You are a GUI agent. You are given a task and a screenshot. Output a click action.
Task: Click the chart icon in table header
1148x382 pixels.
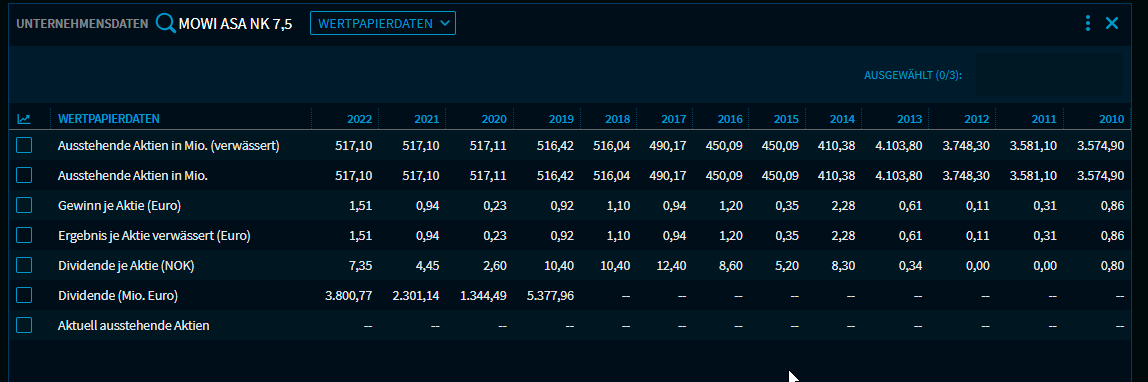(24, 119)
